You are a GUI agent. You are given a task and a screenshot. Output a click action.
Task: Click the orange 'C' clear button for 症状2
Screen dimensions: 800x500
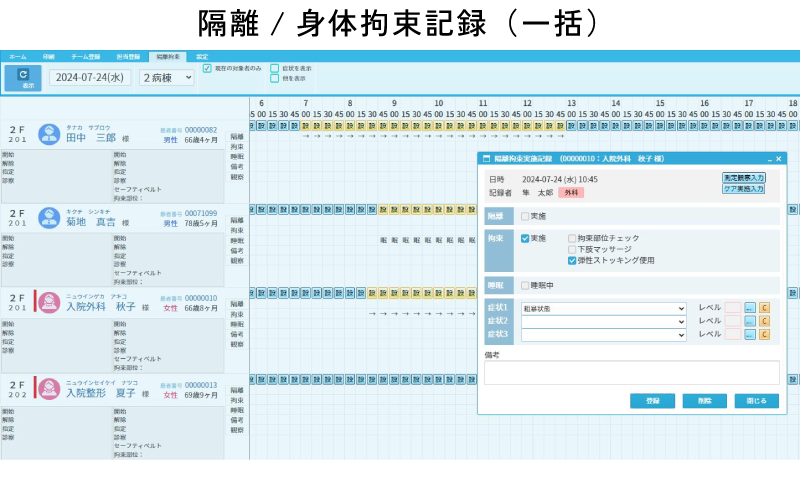(764, 321)
